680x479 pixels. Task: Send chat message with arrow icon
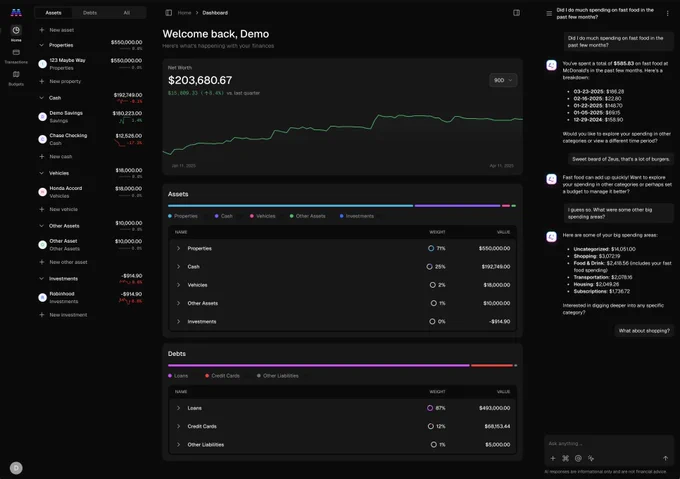pyautogui.click(x=665, y=458)
